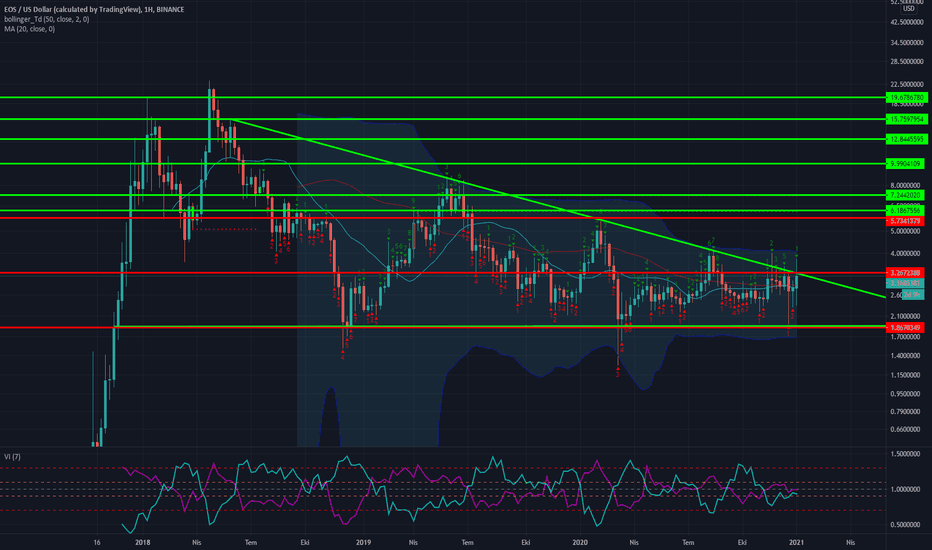The height and width of the screenshot is (550, 932).
Task: Click the 2021 label on time axis
Action: tap(796, 542)
